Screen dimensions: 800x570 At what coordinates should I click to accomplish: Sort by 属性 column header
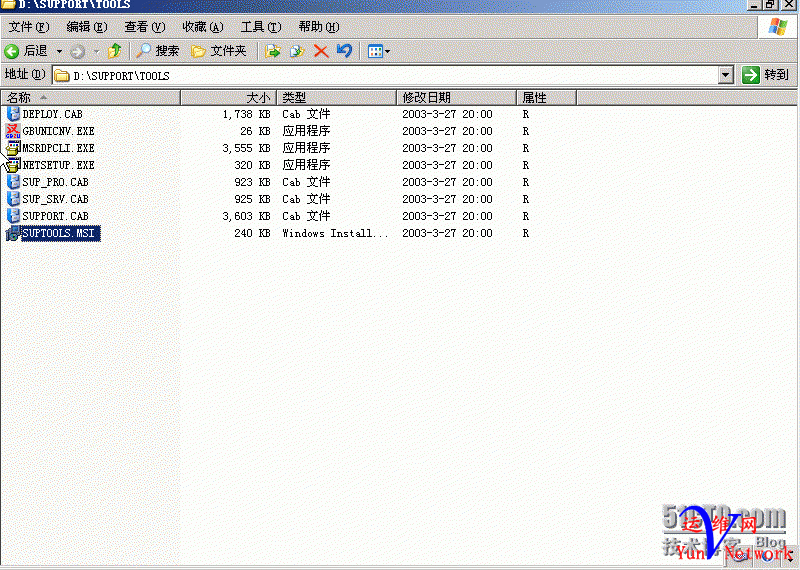click(546, 97)
